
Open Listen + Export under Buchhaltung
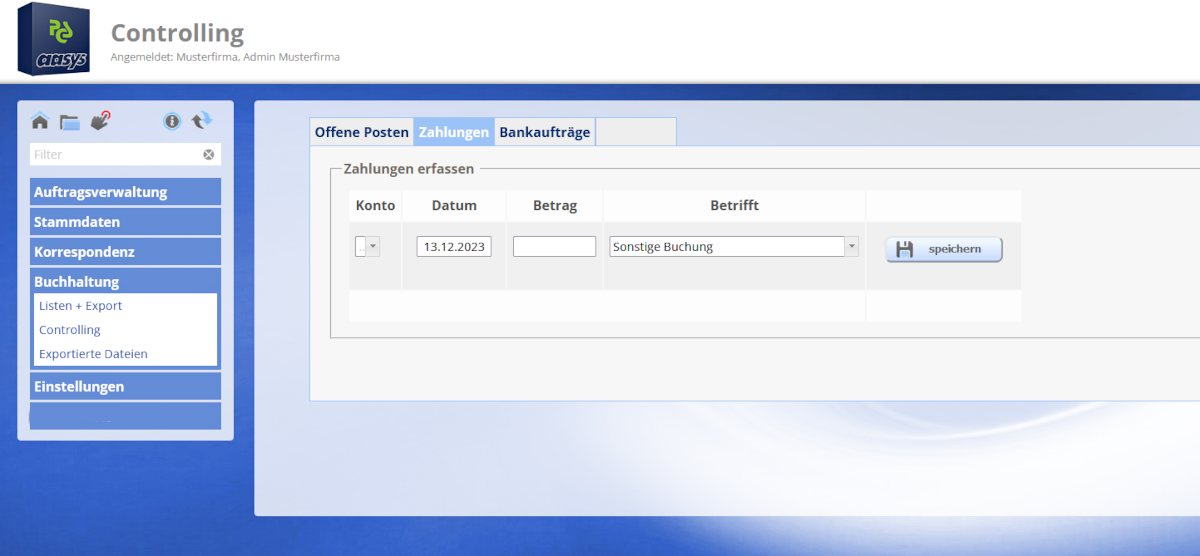[x=80, y=306]
